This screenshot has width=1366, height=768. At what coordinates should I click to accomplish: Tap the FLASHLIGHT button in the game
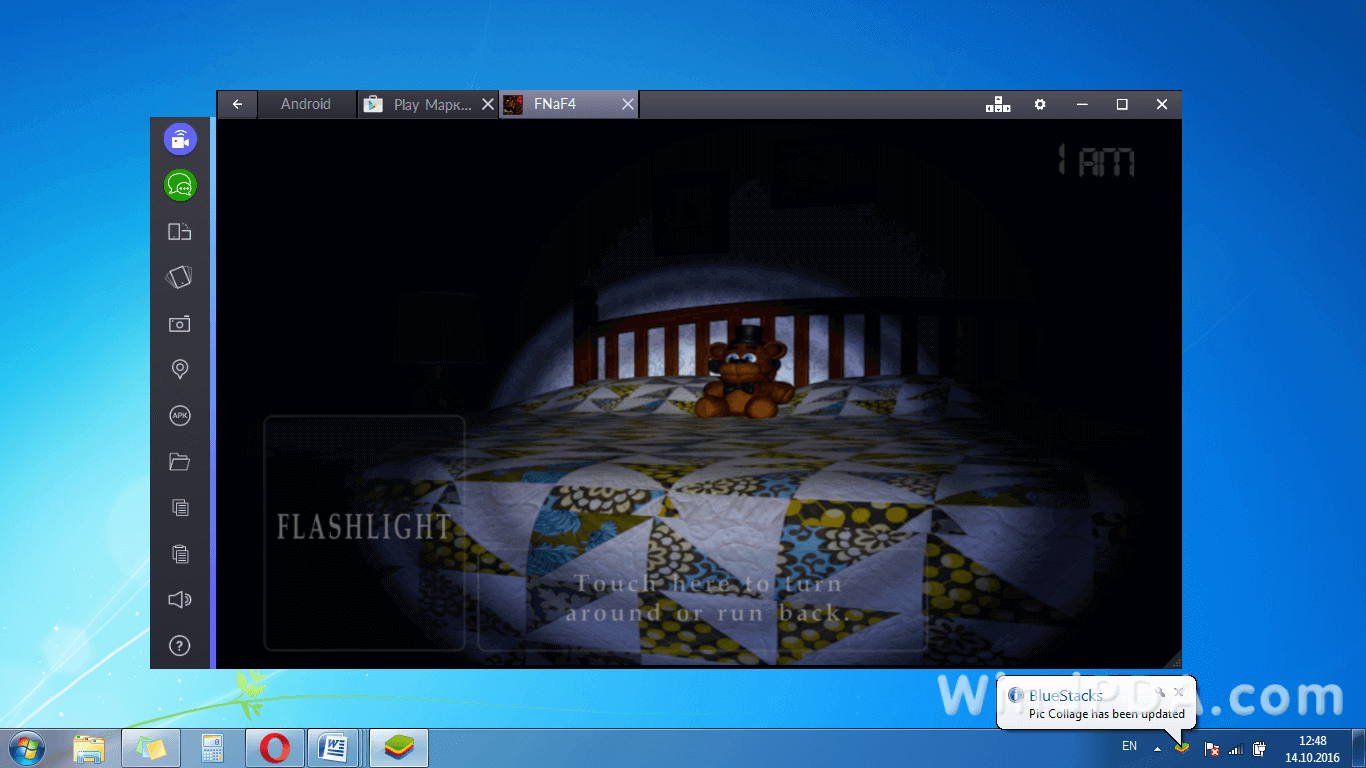[364, 533]
